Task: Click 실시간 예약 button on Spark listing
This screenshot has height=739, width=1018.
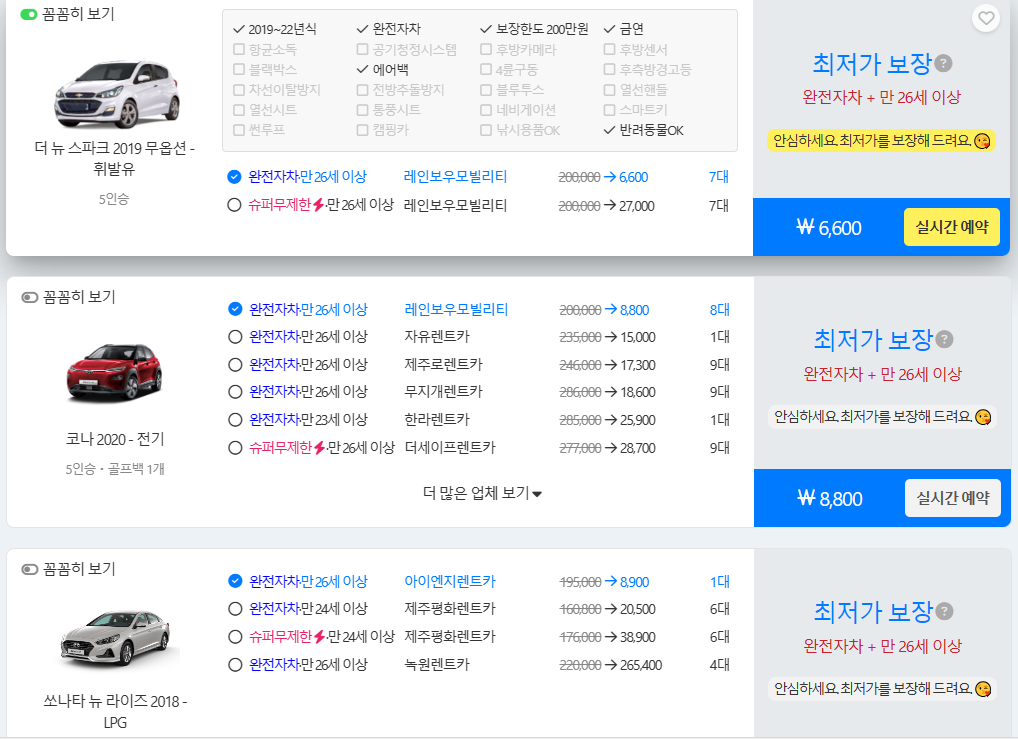Action: pos(951,227)
